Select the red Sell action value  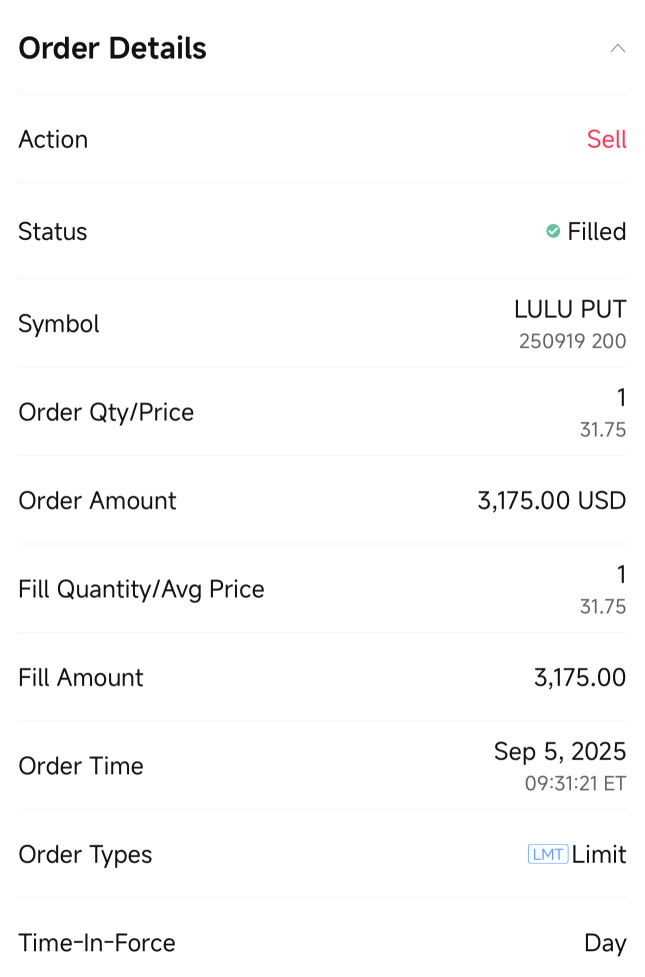coord(606,139)
